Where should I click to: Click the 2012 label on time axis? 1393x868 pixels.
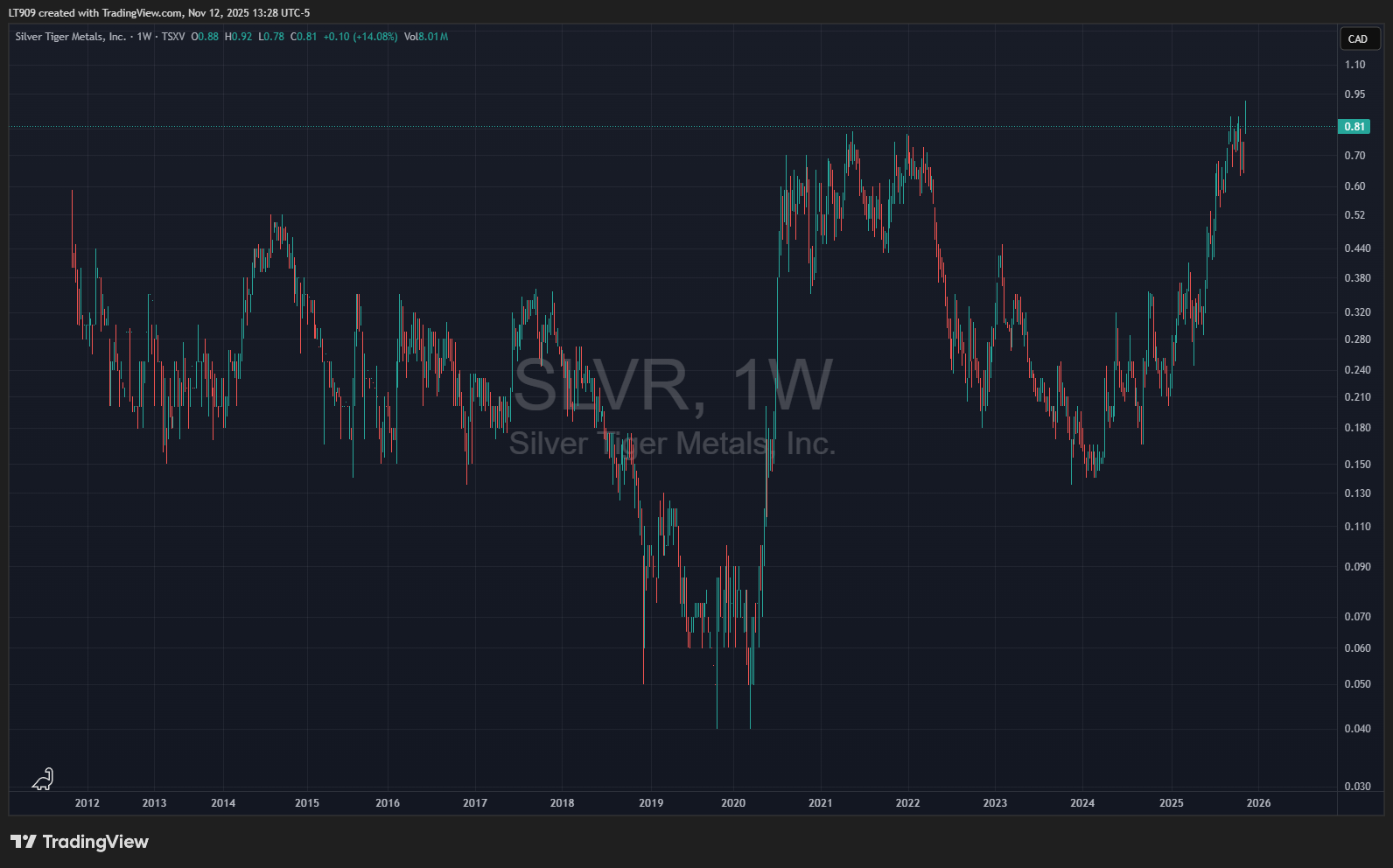pyautogui.click(x=87, y=803)
